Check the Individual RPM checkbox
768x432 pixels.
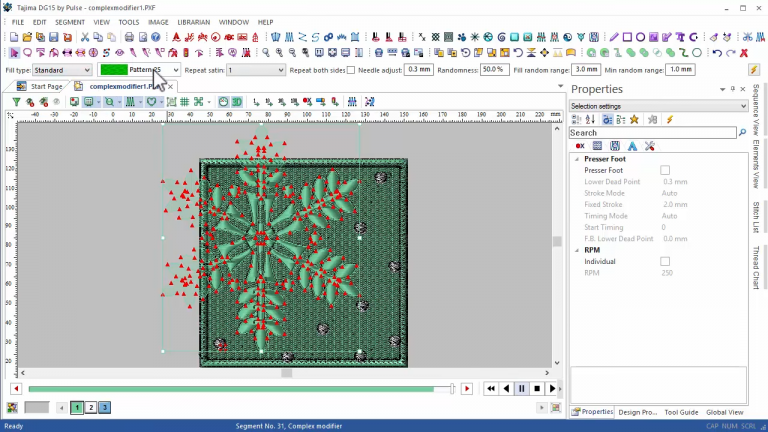click(665, 261)
